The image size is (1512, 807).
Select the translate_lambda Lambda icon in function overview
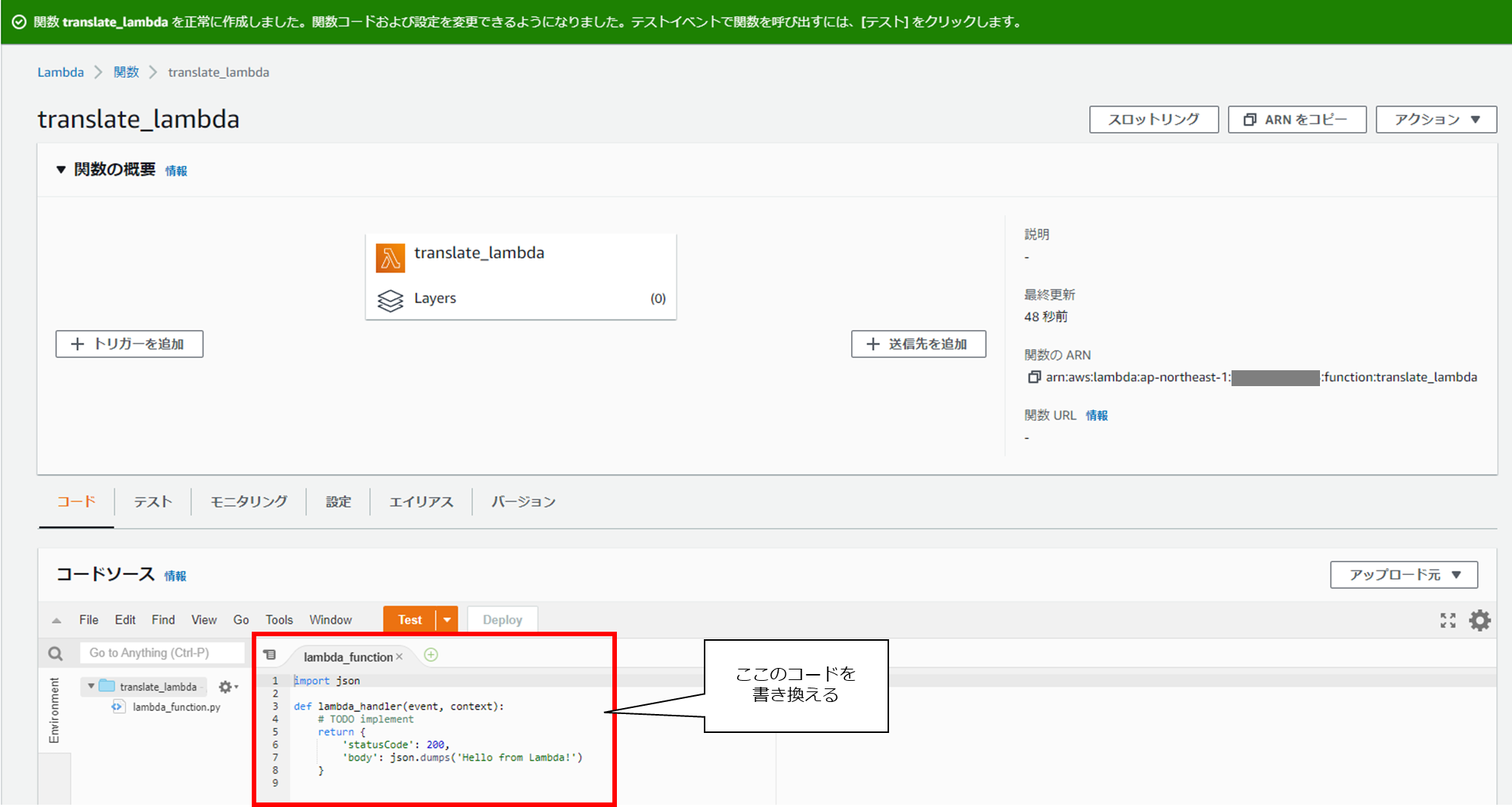390,257
